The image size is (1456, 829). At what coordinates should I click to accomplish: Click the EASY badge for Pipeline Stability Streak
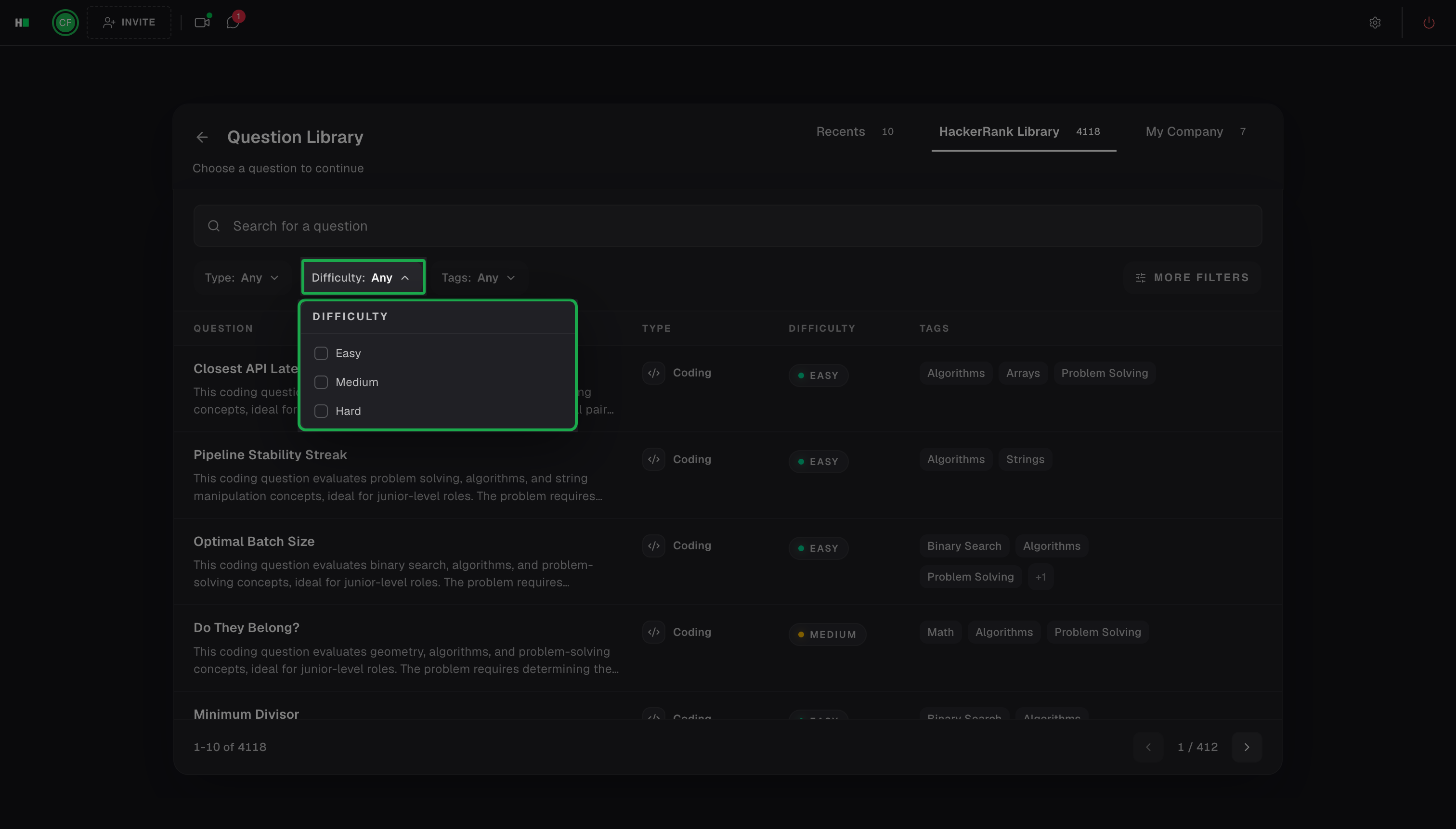(x=818, y=462)
